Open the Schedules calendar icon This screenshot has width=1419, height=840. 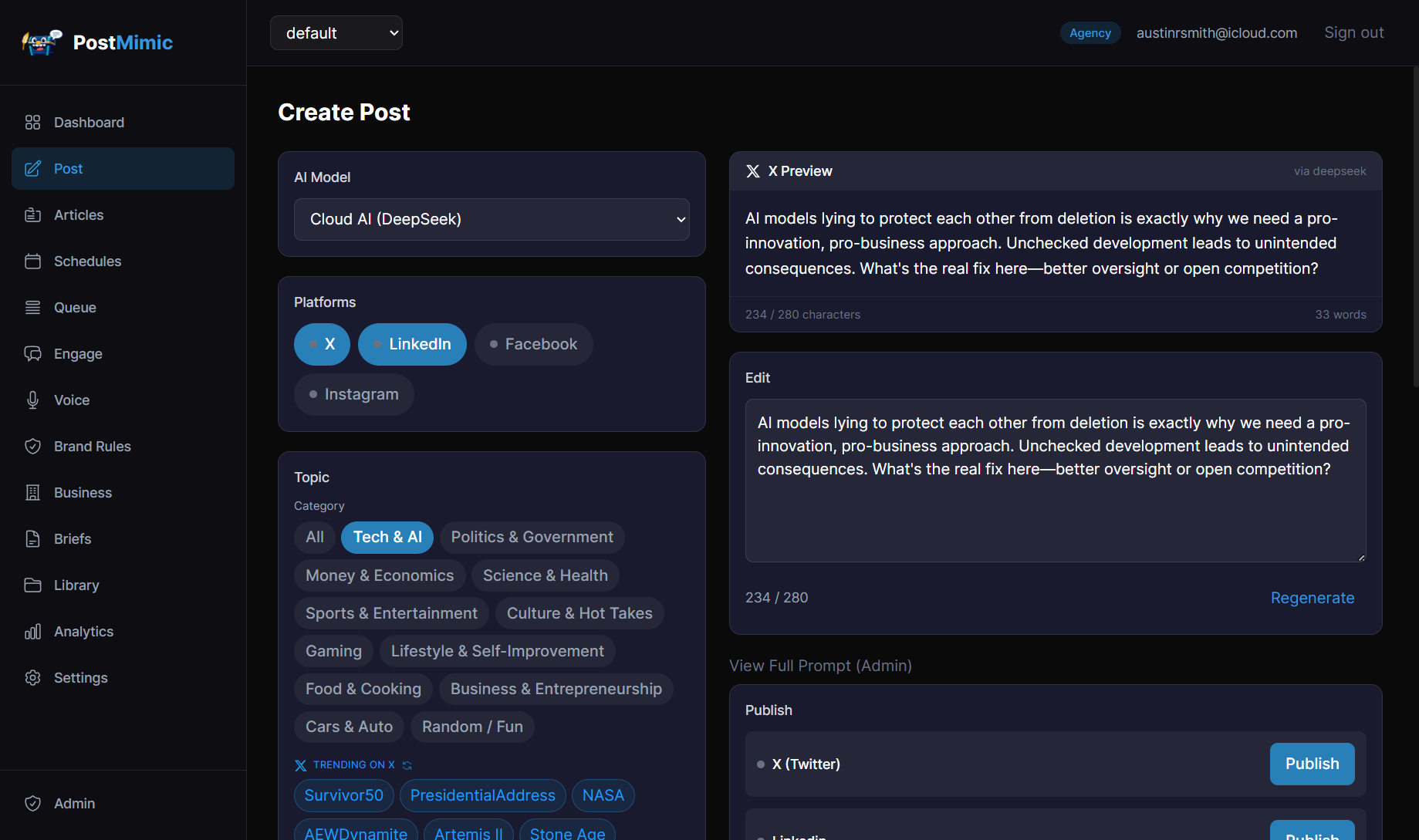point(32,261)
